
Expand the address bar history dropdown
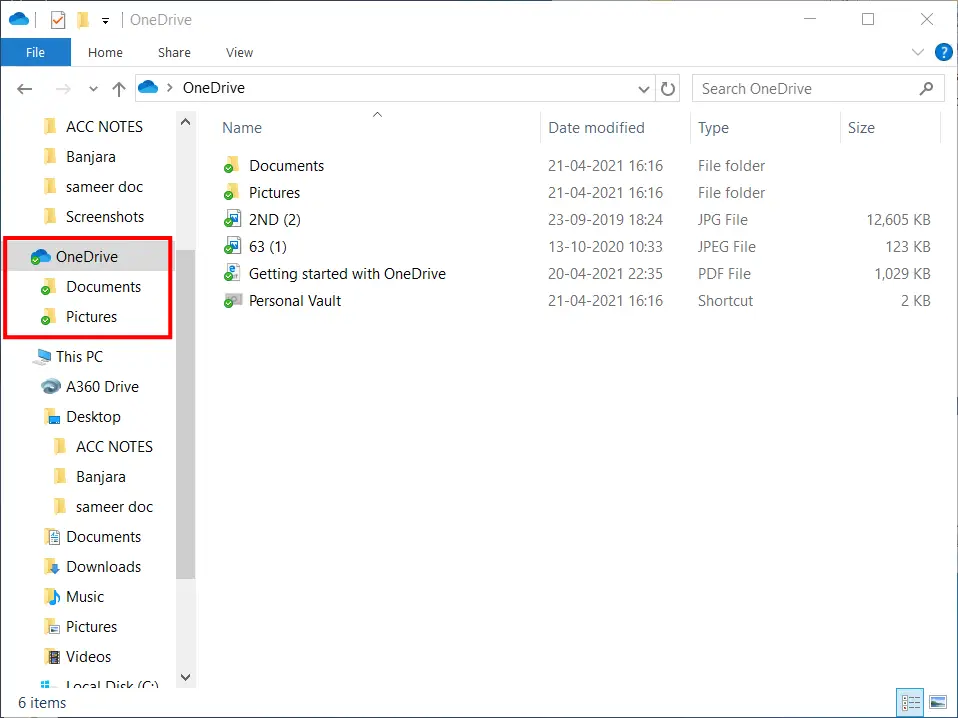(x=643, y=89)
